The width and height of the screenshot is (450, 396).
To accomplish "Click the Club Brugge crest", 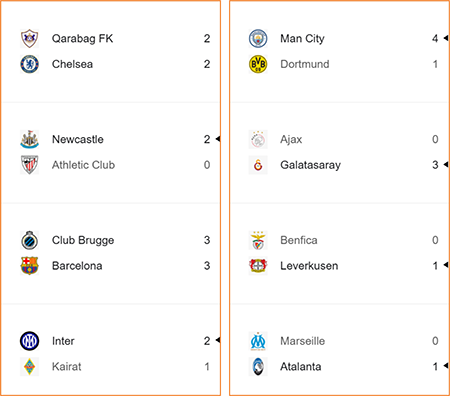I will point(29,240).
